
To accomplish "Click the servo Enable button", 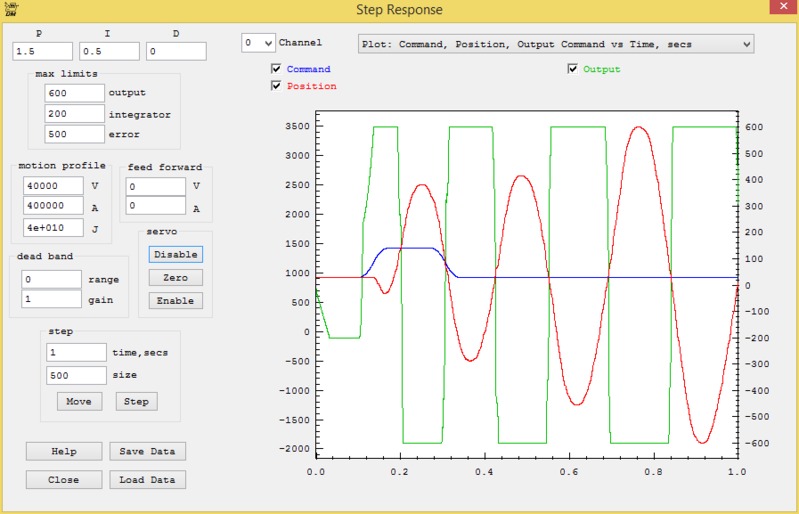I will click(x=175, y=301).
